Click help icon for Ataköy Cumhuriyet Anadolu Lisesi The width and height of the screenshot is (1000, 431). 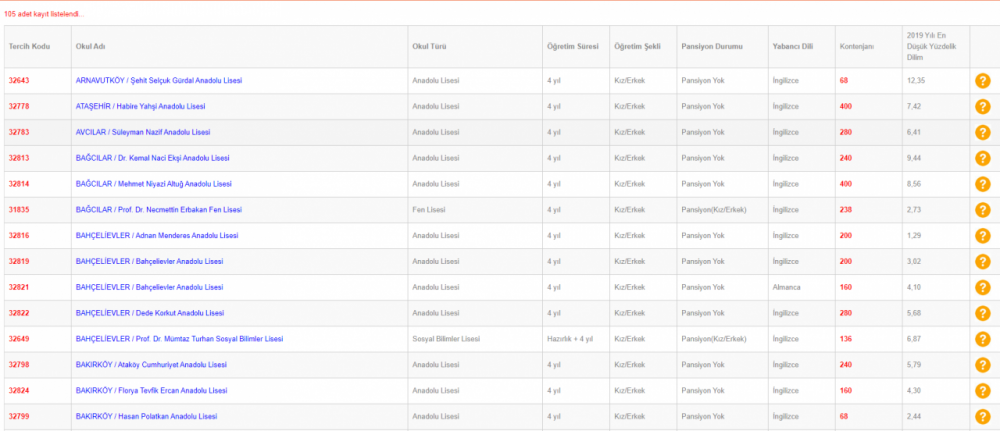click(982, 365)
